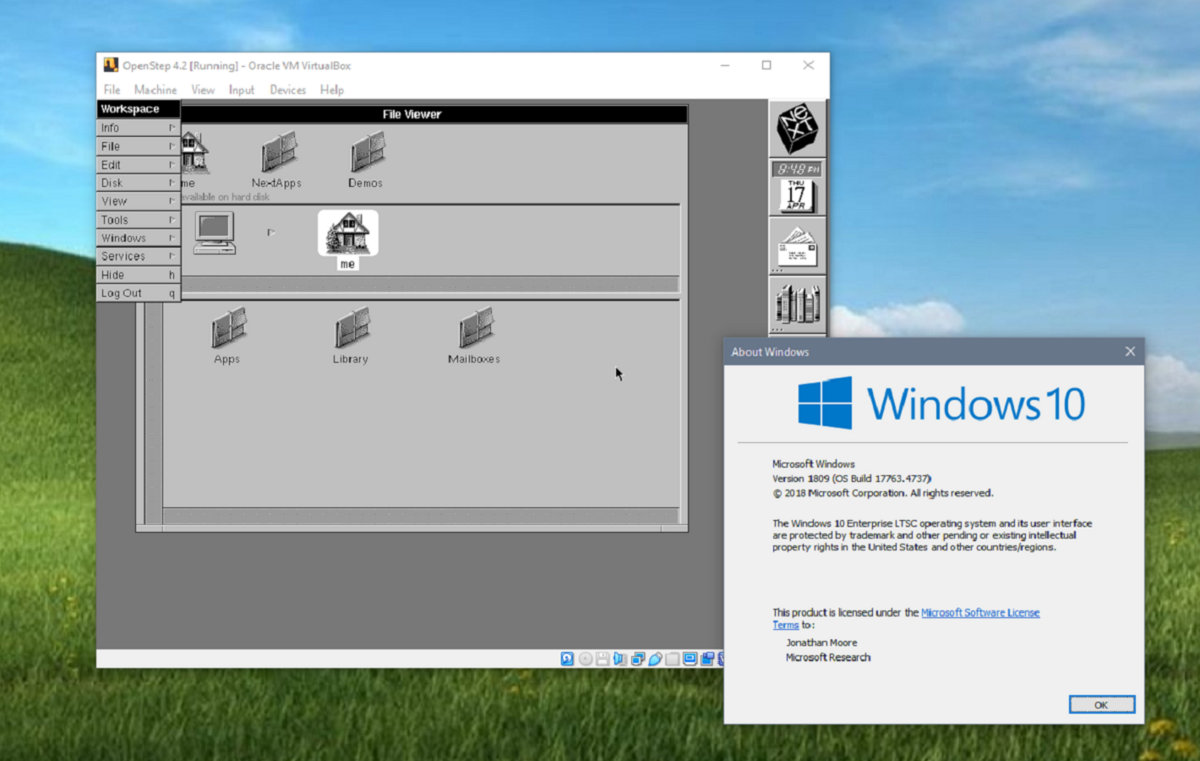Open the Demos folder icon
This screenshot has width=1200, height=761.
click(366, 153)
